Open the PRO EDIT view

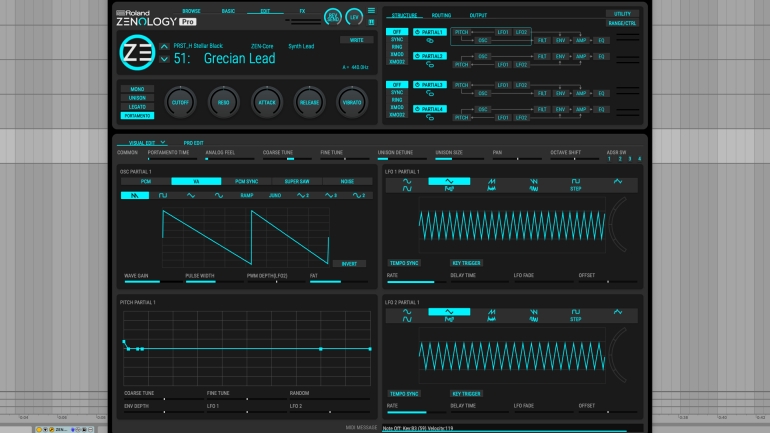coord(193,143)
